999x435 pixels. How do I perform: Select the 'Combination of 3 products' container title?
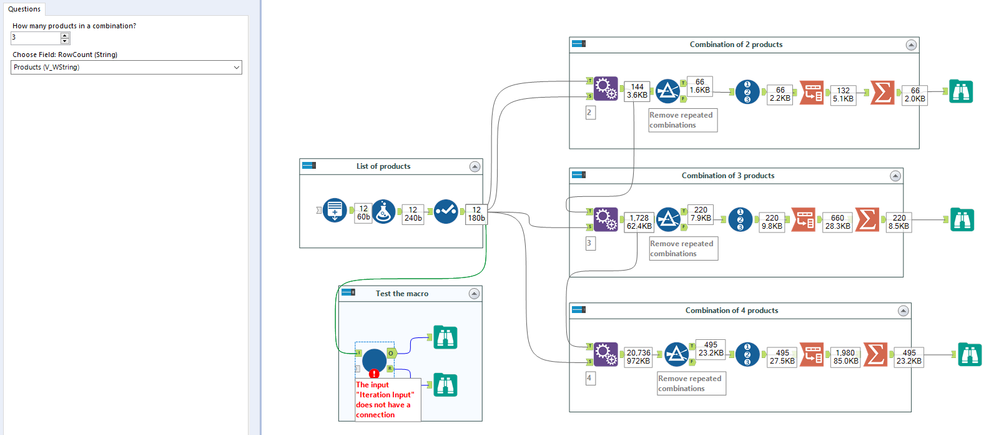point(728,175)
